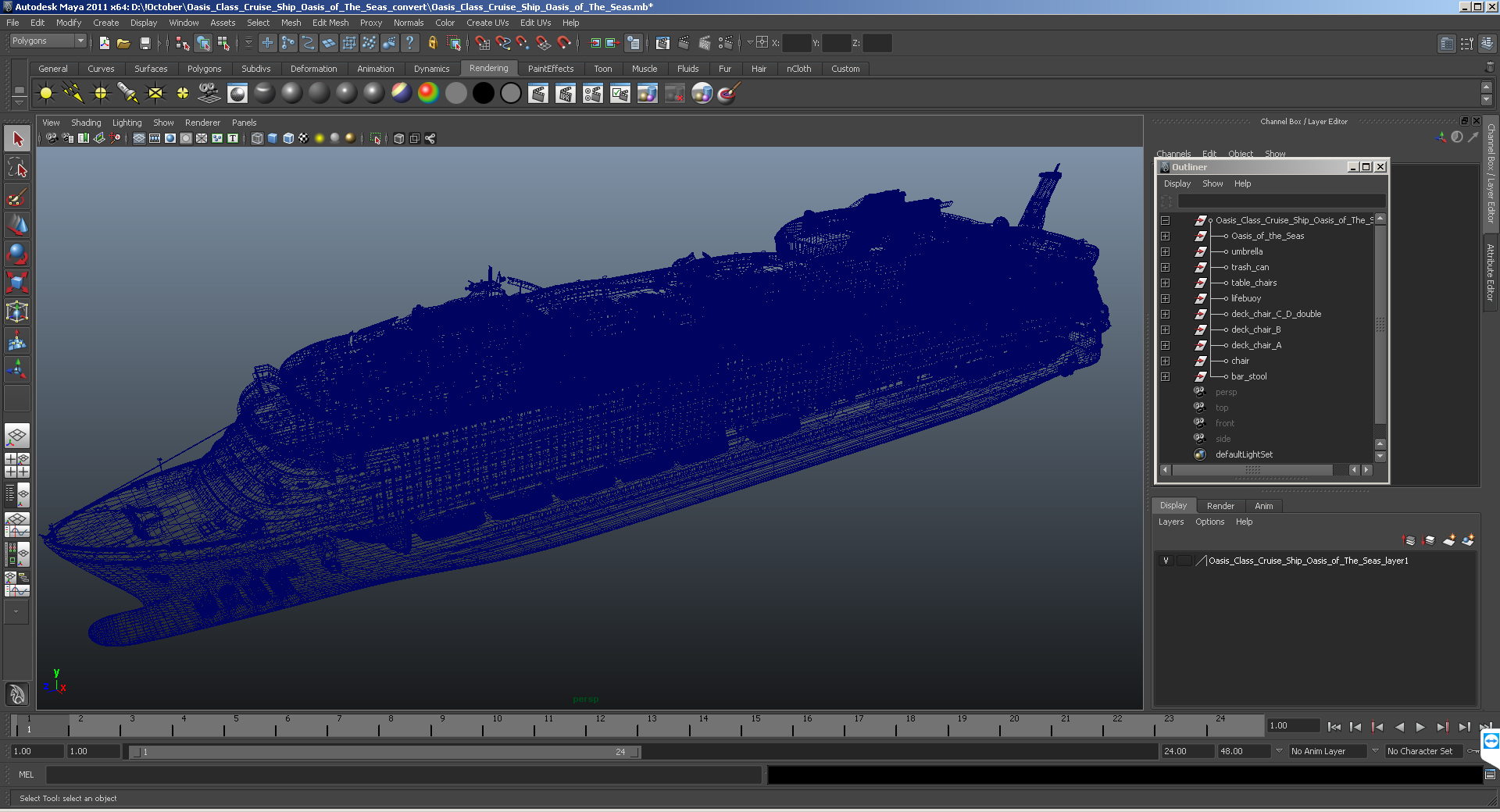This screenshot has width=1500, height=812.
Task: Pick the Rotate tool sphere icon
Action: point(17,253)
